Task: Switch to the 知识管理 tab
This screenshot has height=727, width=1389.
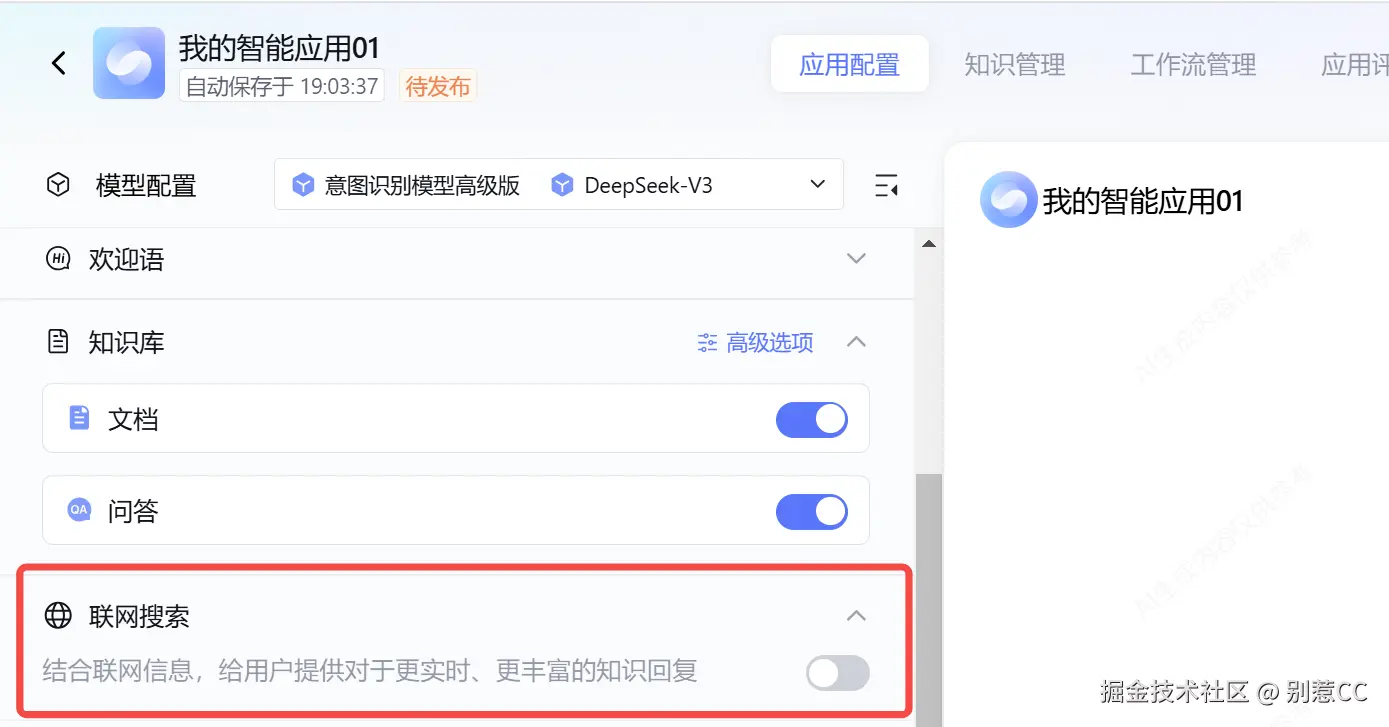Action: coord(1014,65)
